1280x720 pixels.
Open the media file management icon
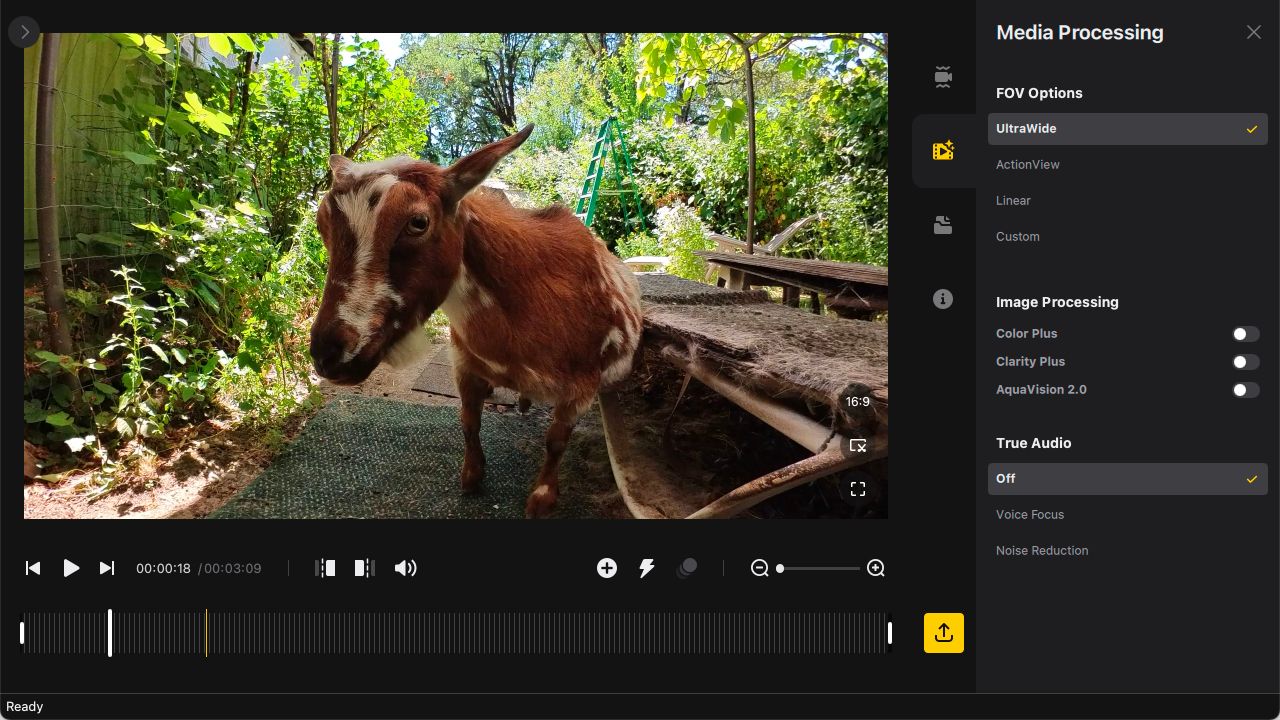[x=942, y=225]
